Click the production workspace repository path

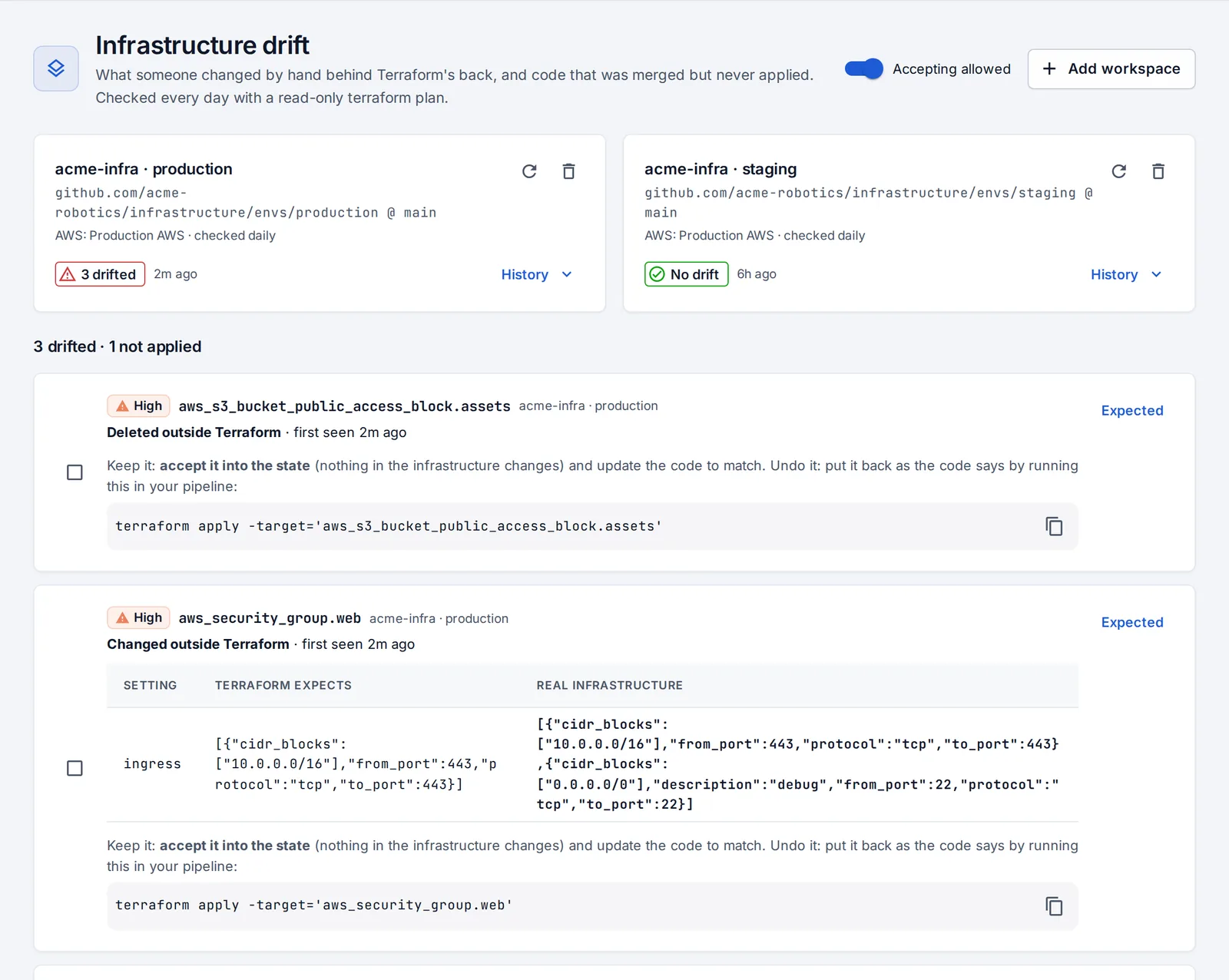click(246, 203)
